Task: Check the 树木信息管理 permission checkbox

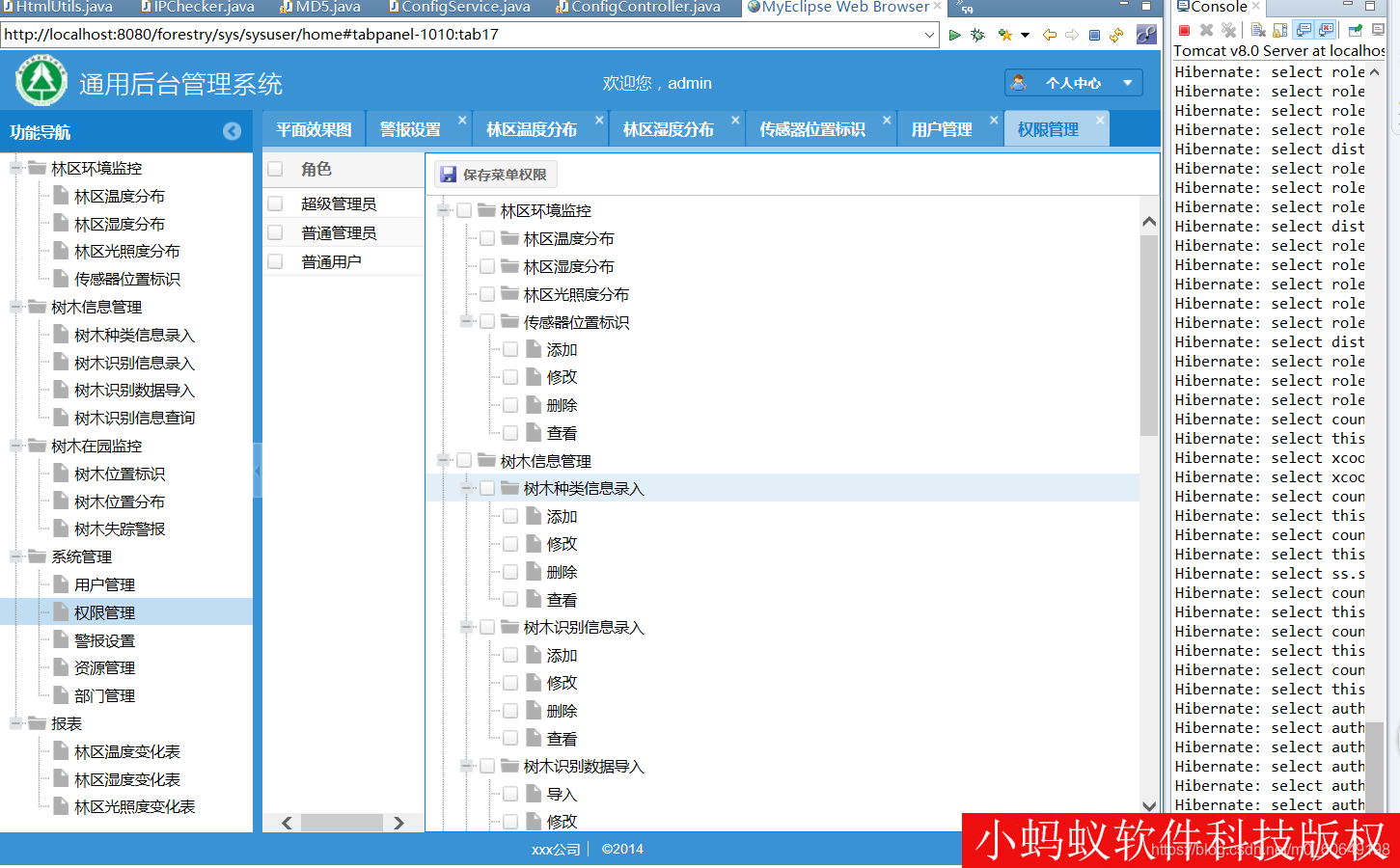Action: 464,461
